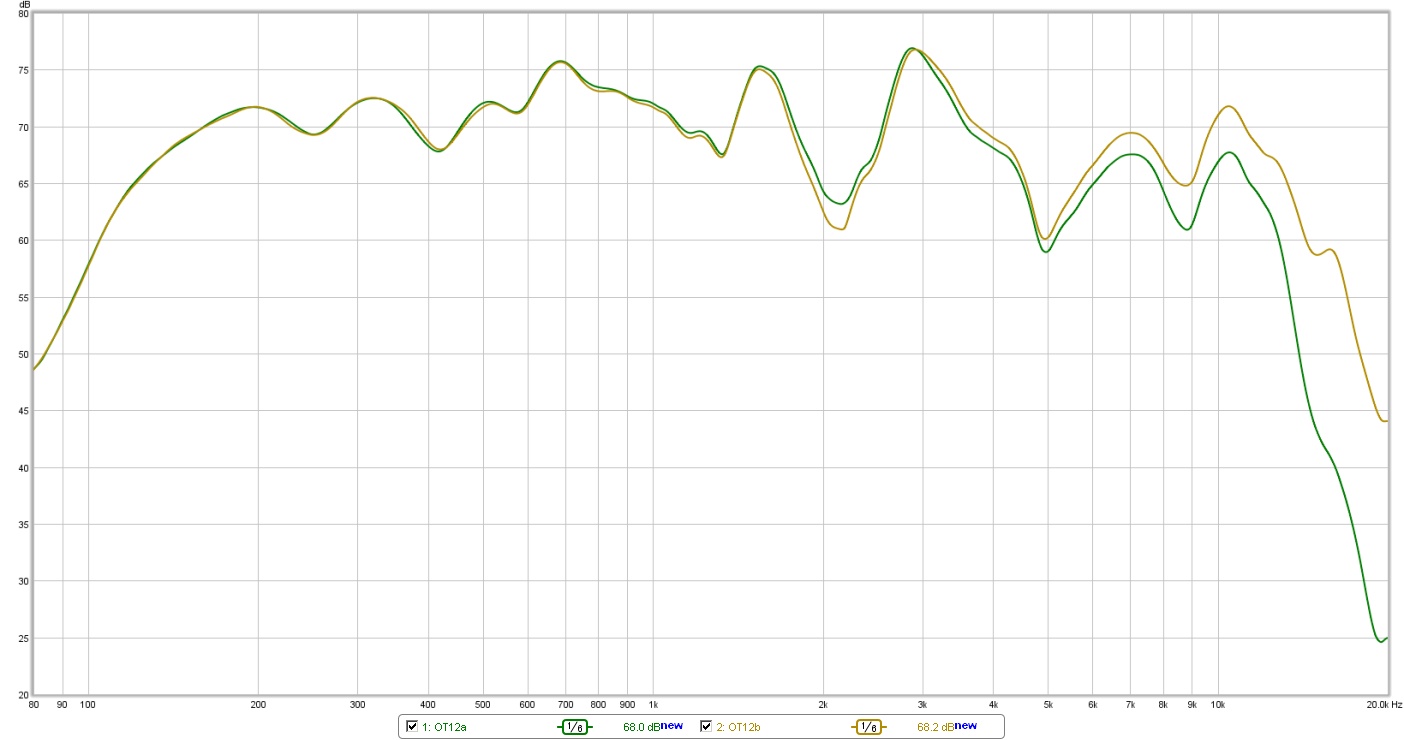Image resolution: width=1404 pixels, height=740 pixels.
Task: Click the 68.0 dB readout value
Action: [x=640, y=727]
